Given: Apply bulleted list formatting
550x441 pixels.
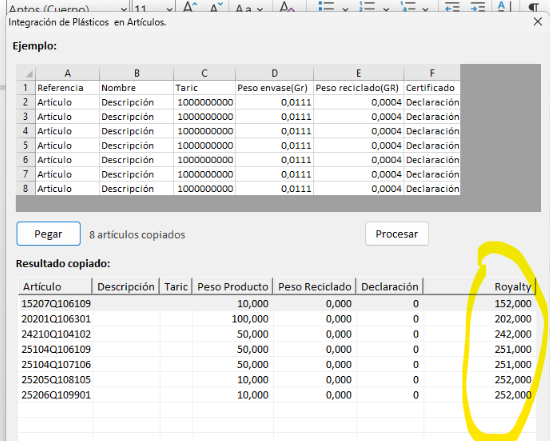Looking at the screenshot, I should click(326, 6).
